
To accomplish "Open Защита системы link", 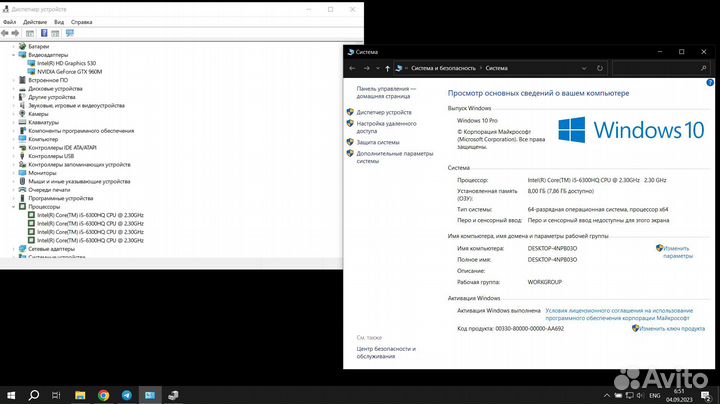I will (x=378, y=142).
